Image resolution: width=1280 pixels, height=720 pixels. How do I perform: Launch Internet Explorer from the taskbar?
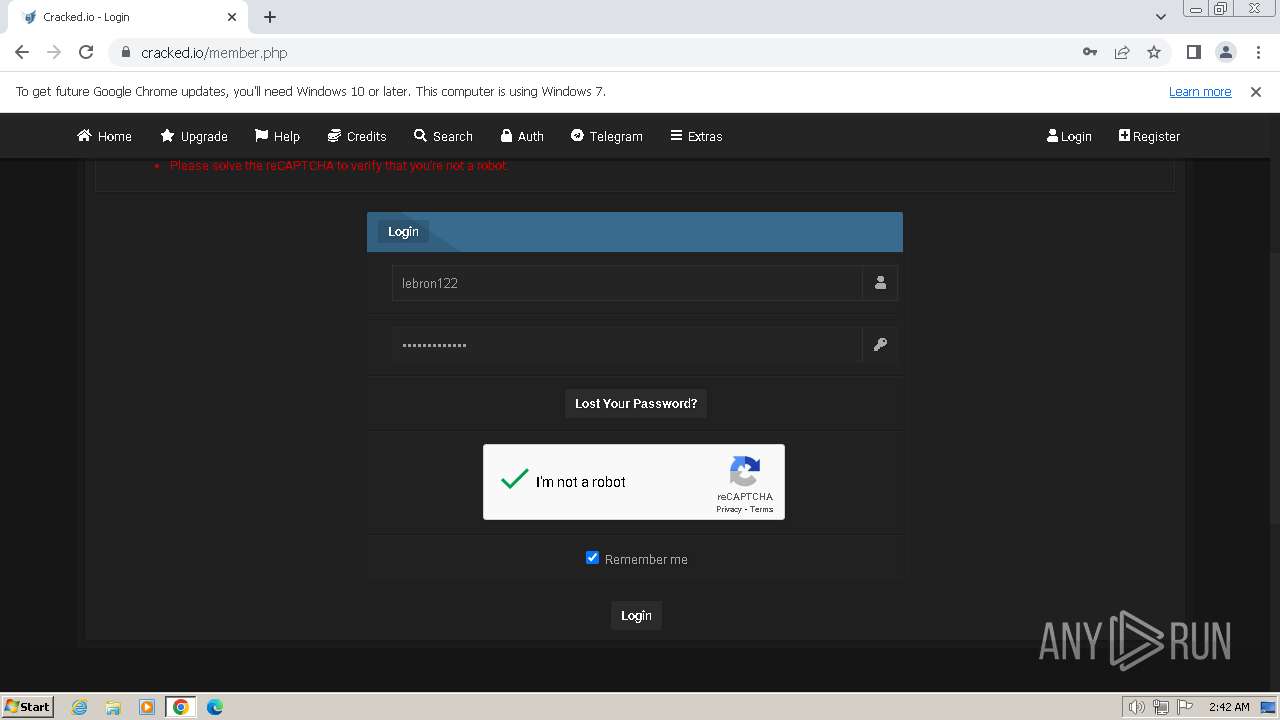(x=80, y=707)
